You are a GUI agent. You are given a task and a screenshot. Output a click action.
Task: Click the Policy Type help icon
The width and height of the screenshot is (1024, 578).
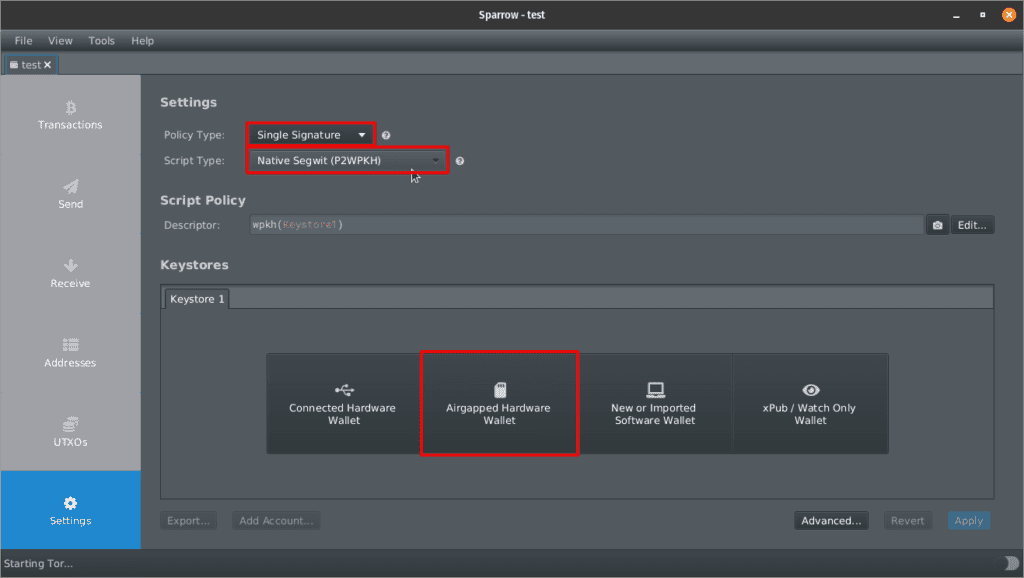(386, 135)
